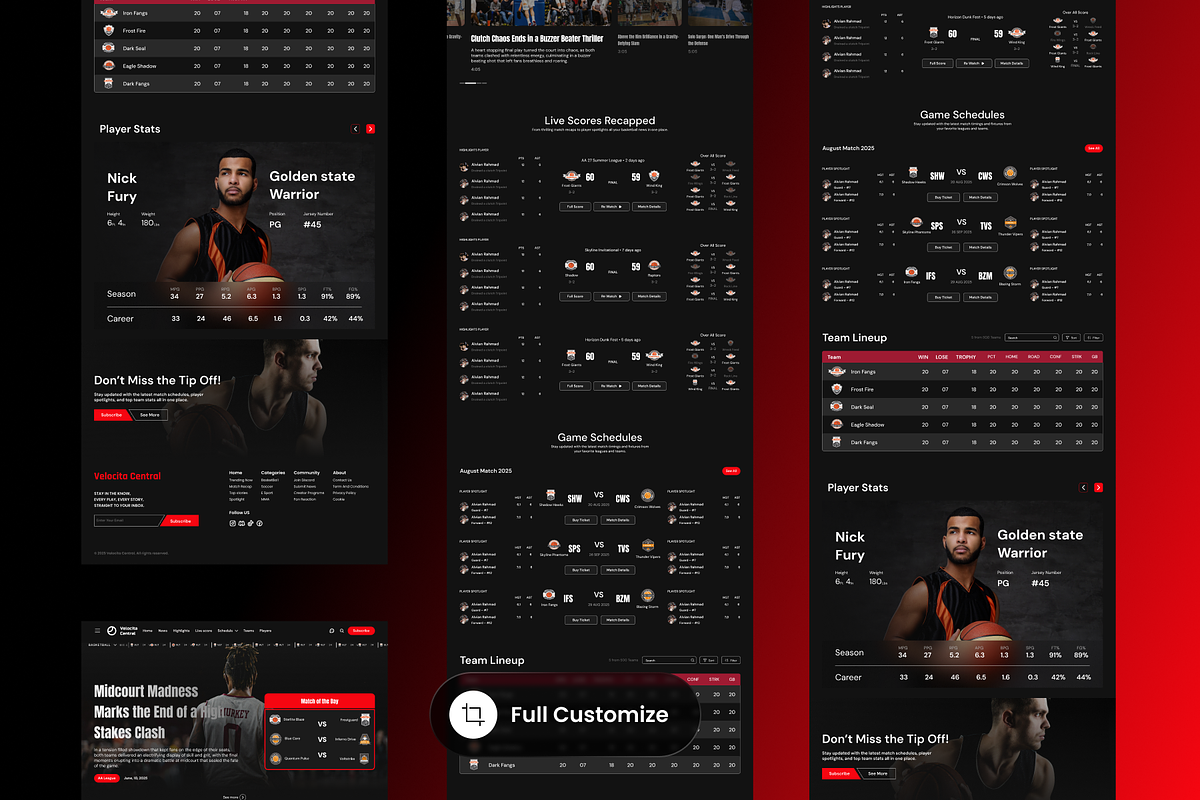Screen dimensions: 1200x800
Task: Click the Quantum Pulse team logo
Action: point(275,759)
